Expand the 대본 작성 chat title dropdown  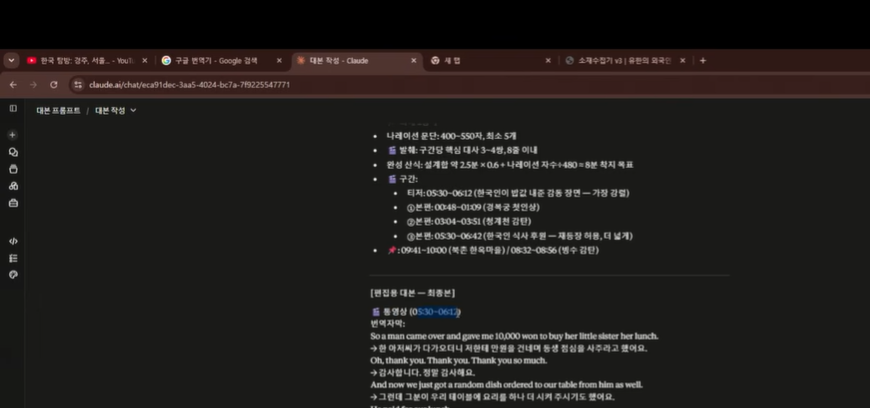pyautogui.click(x=133, y=110)
